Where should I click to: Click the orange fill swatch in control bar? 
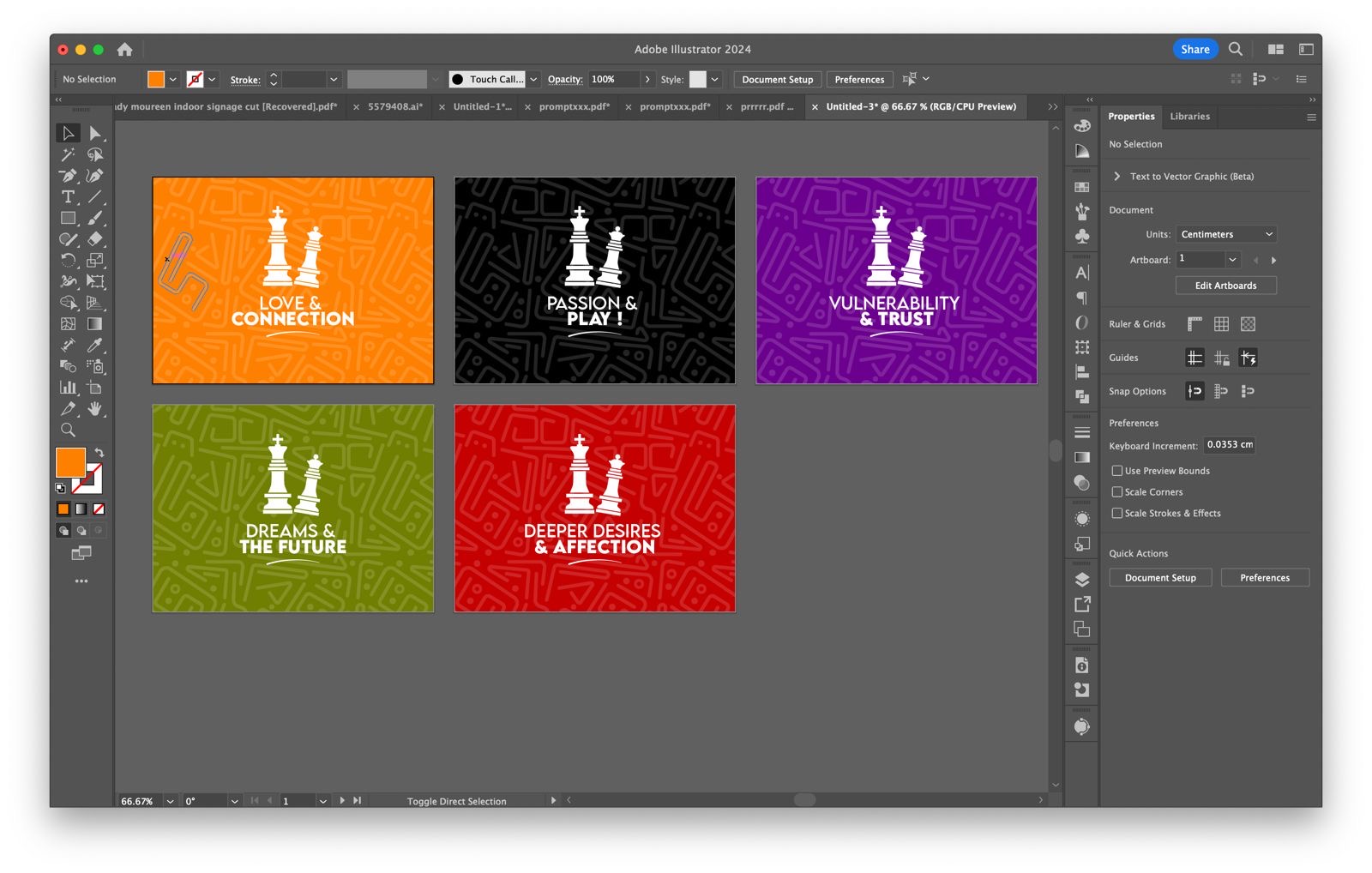pyautogui.click(x=156, y=80)
